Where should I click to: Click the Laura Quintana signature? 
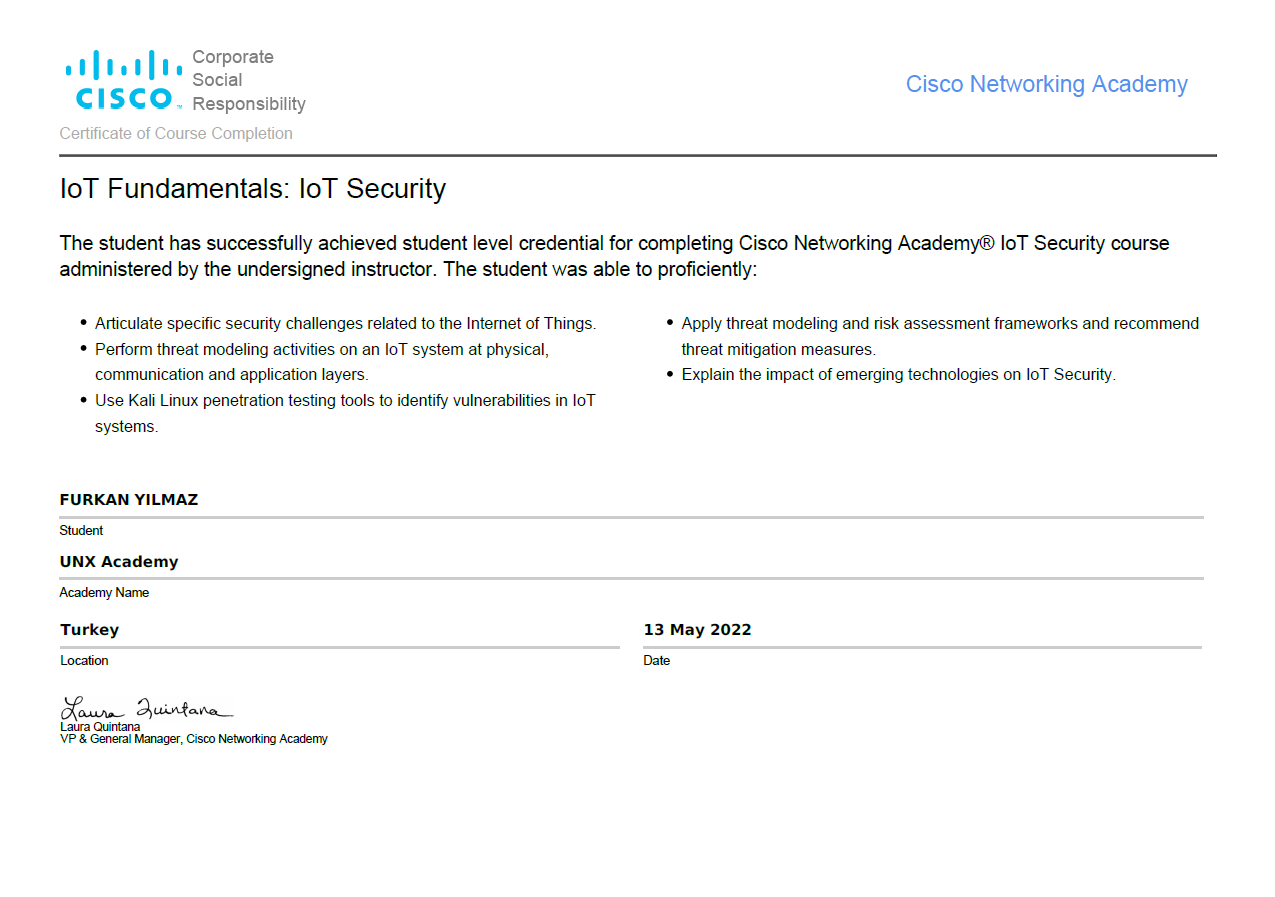click(x=147, y=707)
